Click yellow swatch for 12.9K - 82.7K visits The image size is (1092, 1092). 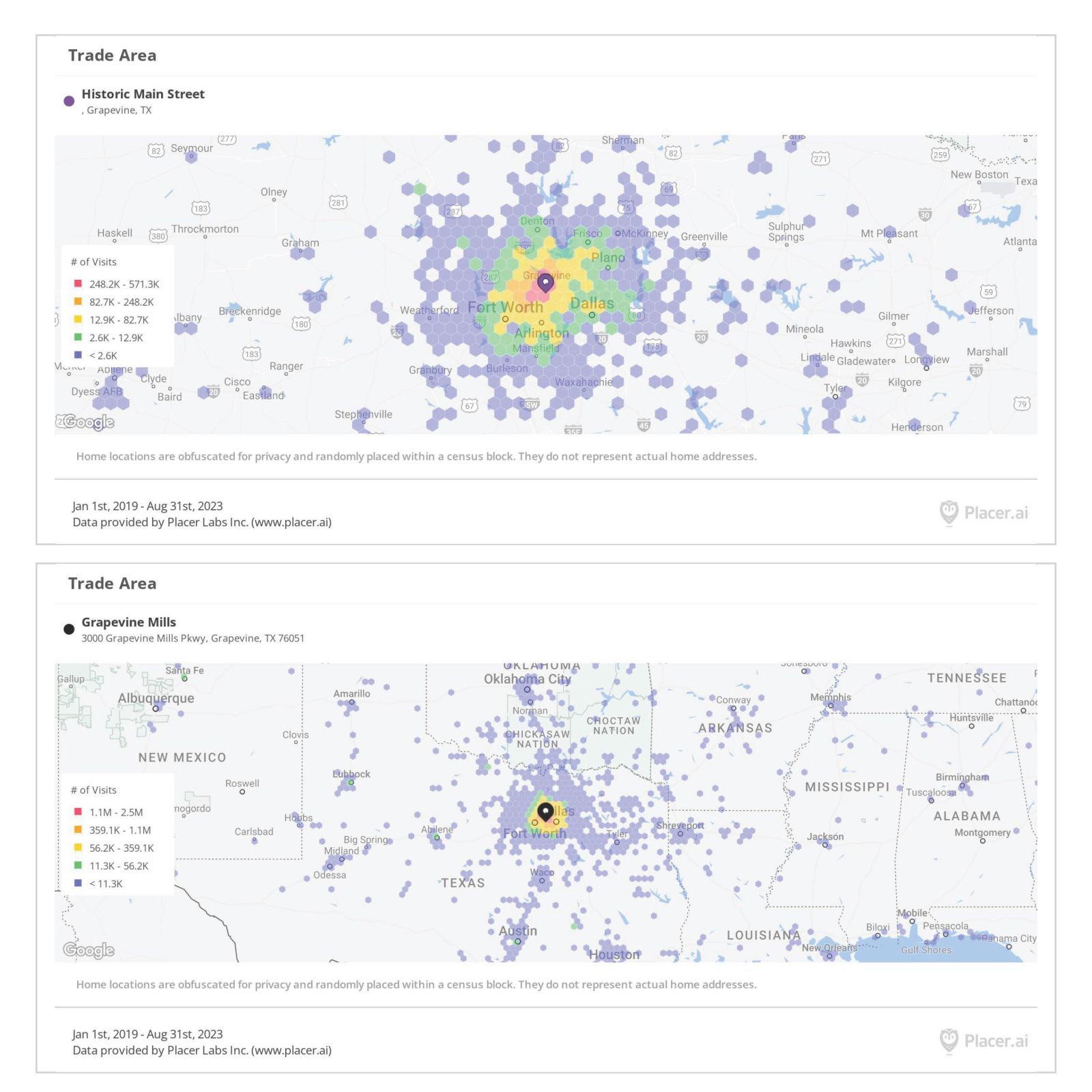pyautogui.click(x=78, y=319)
